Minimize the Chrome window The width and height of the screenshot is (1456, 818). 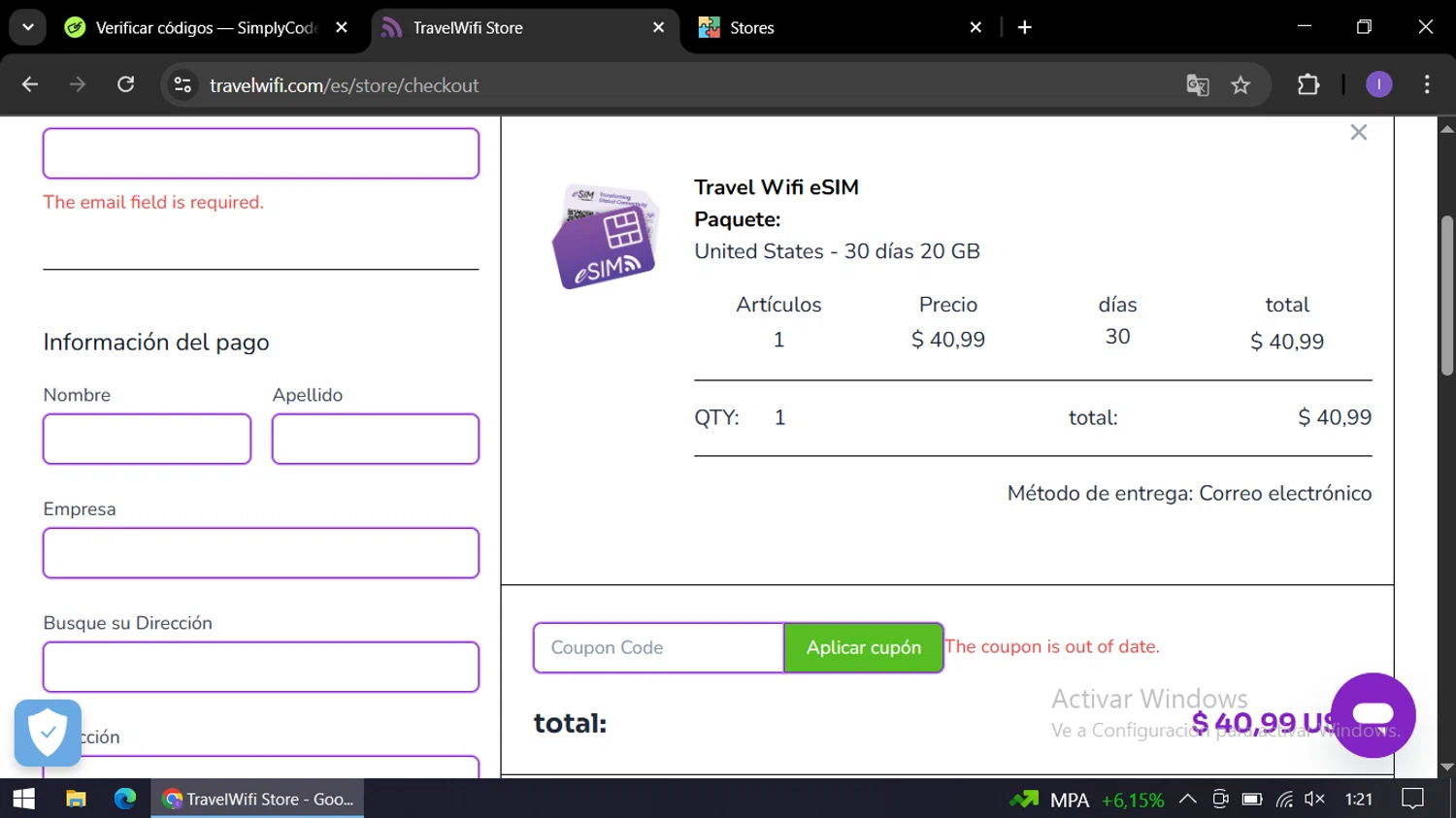click(1305, 27)
